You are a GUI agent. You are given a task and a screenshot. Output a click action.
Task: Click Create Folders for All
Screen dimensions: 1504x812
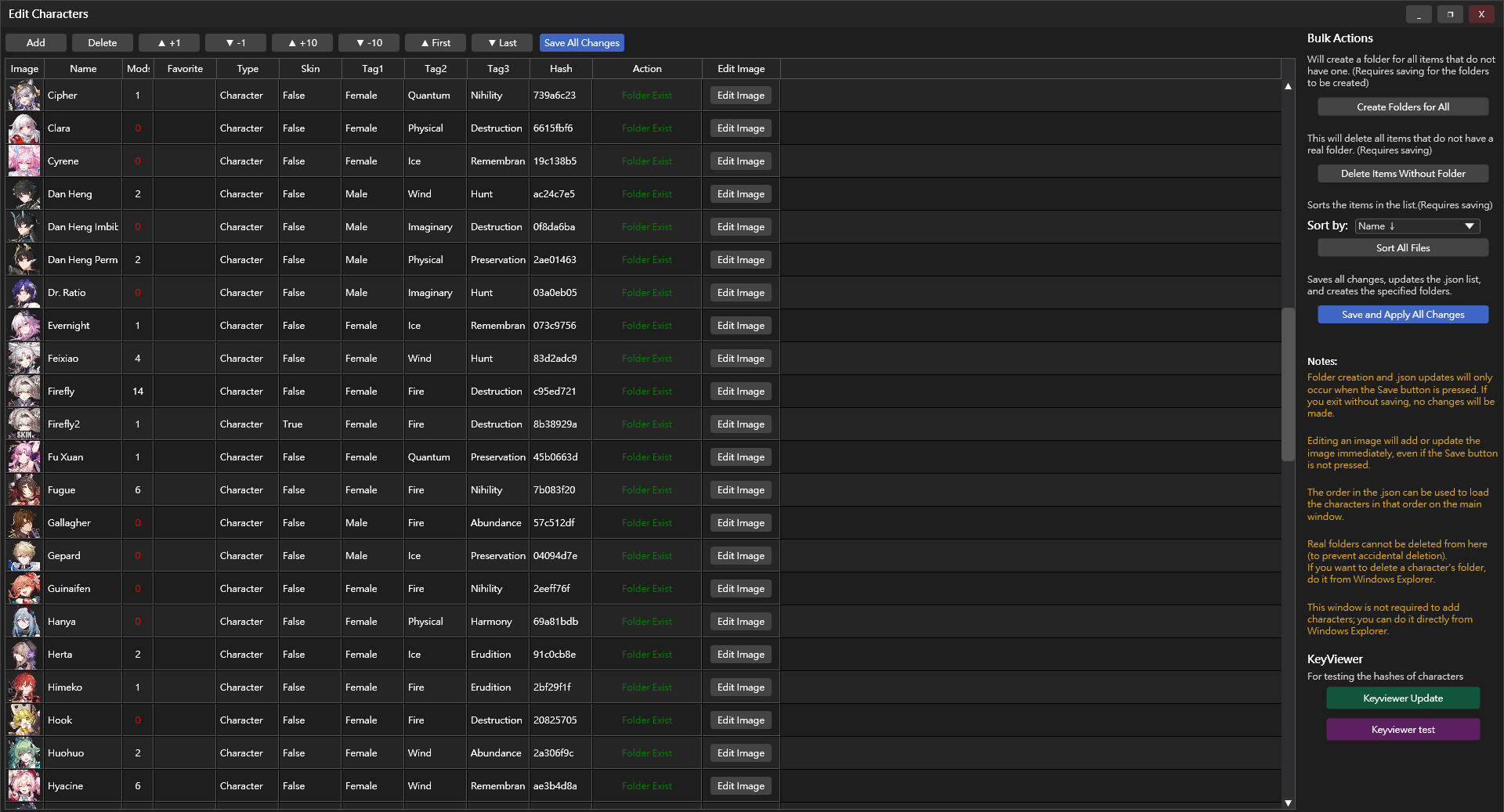(1403, 107)
